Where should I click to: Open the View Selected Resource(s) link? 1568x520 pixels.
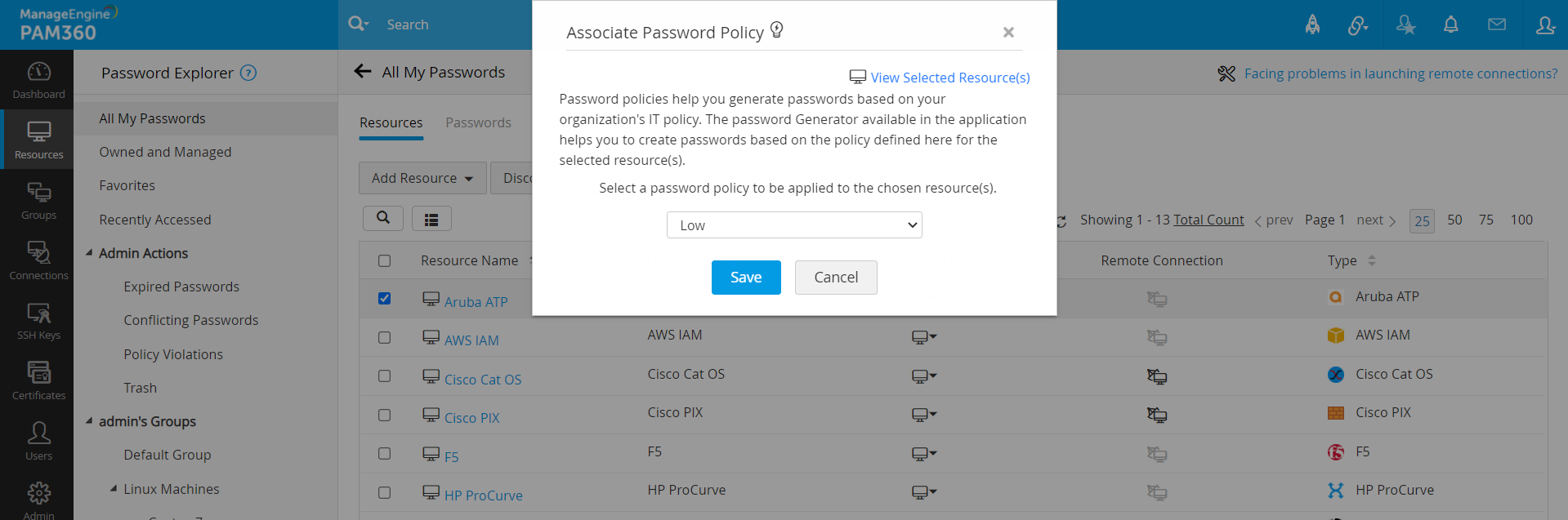pyautogui.click(x=949, y=78)
